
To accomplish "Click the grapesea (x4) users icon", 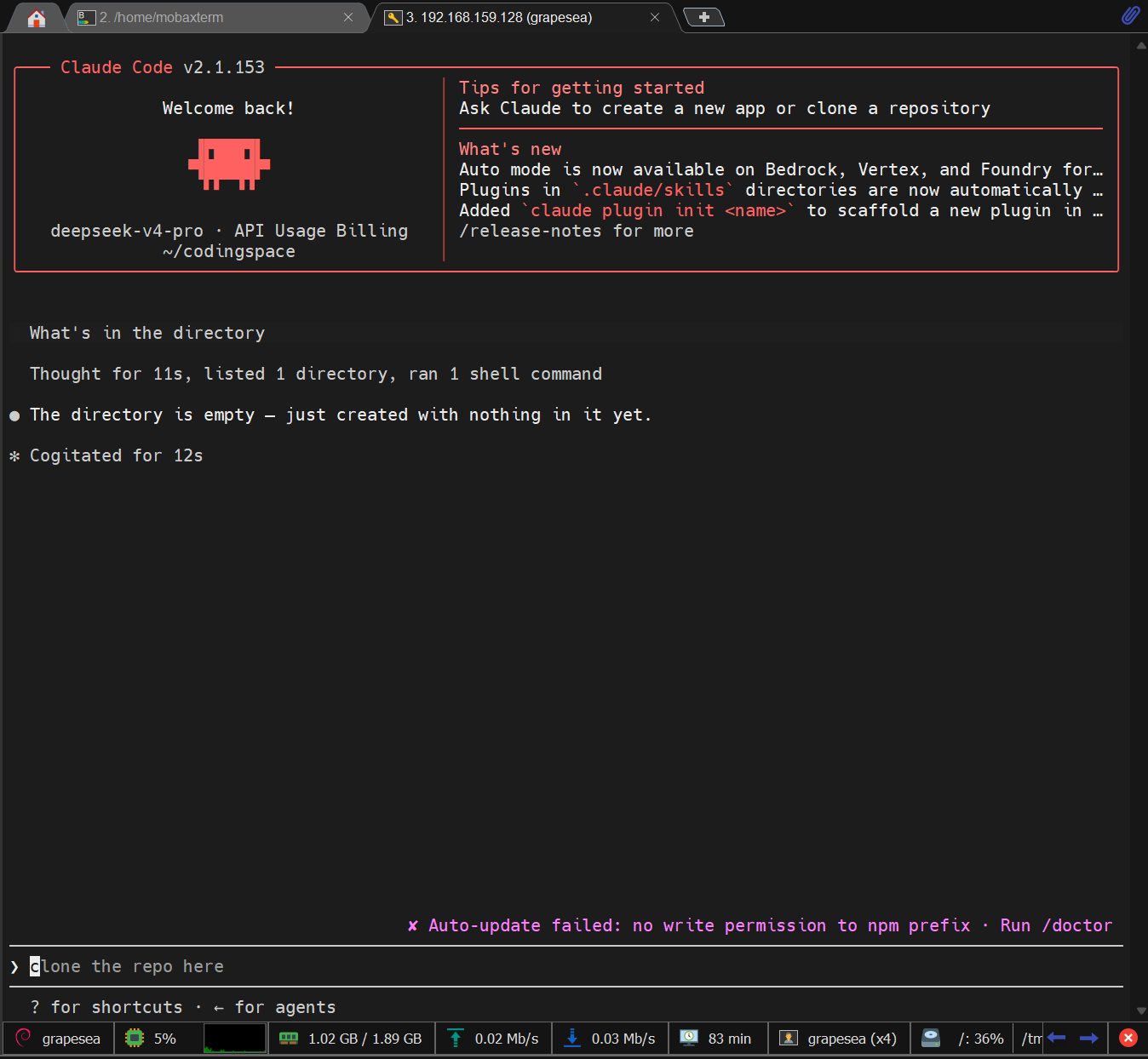I will (789, 1038).
